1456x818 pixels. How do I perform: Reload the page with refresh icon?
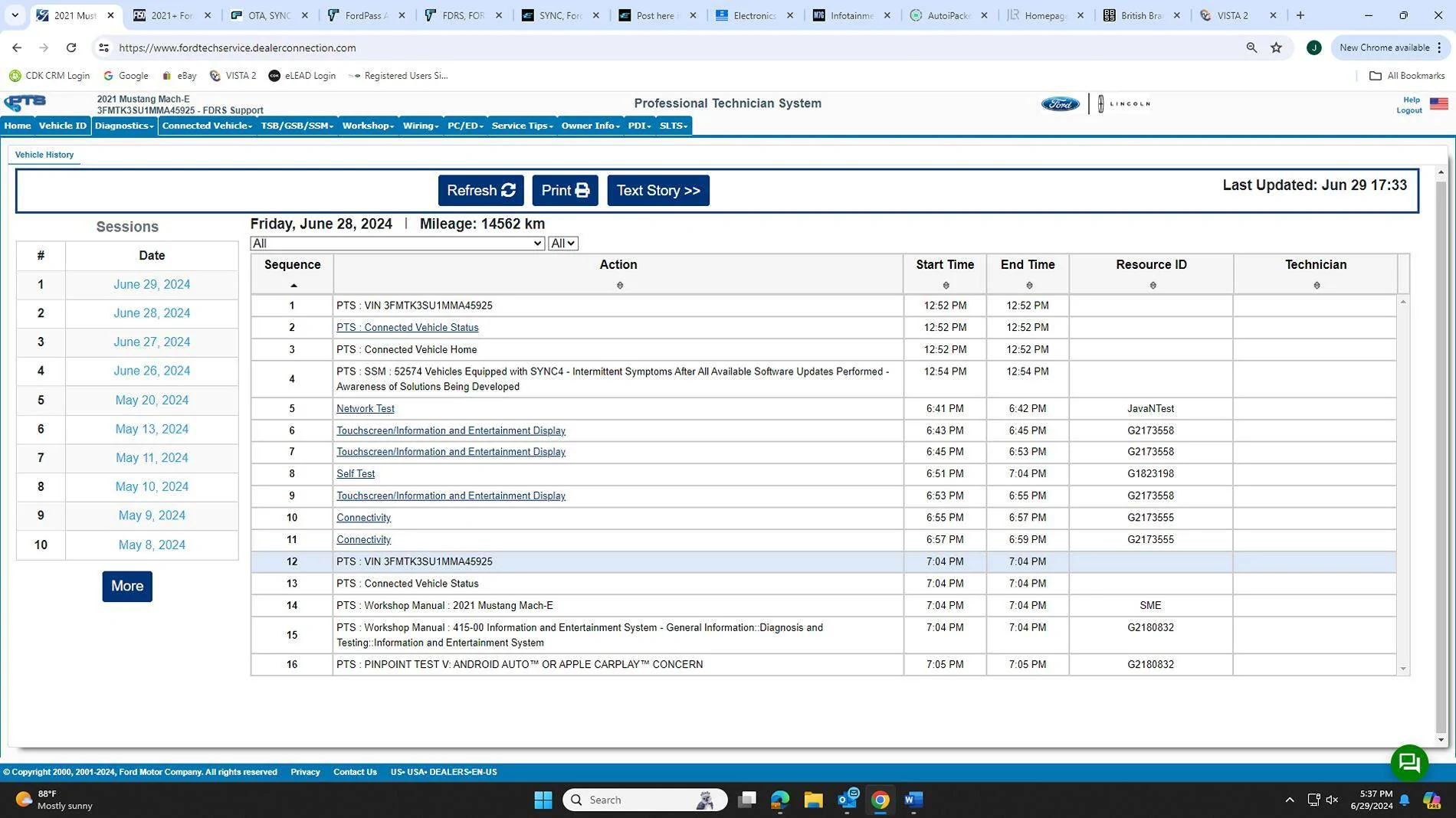click(x=71, y=47)
